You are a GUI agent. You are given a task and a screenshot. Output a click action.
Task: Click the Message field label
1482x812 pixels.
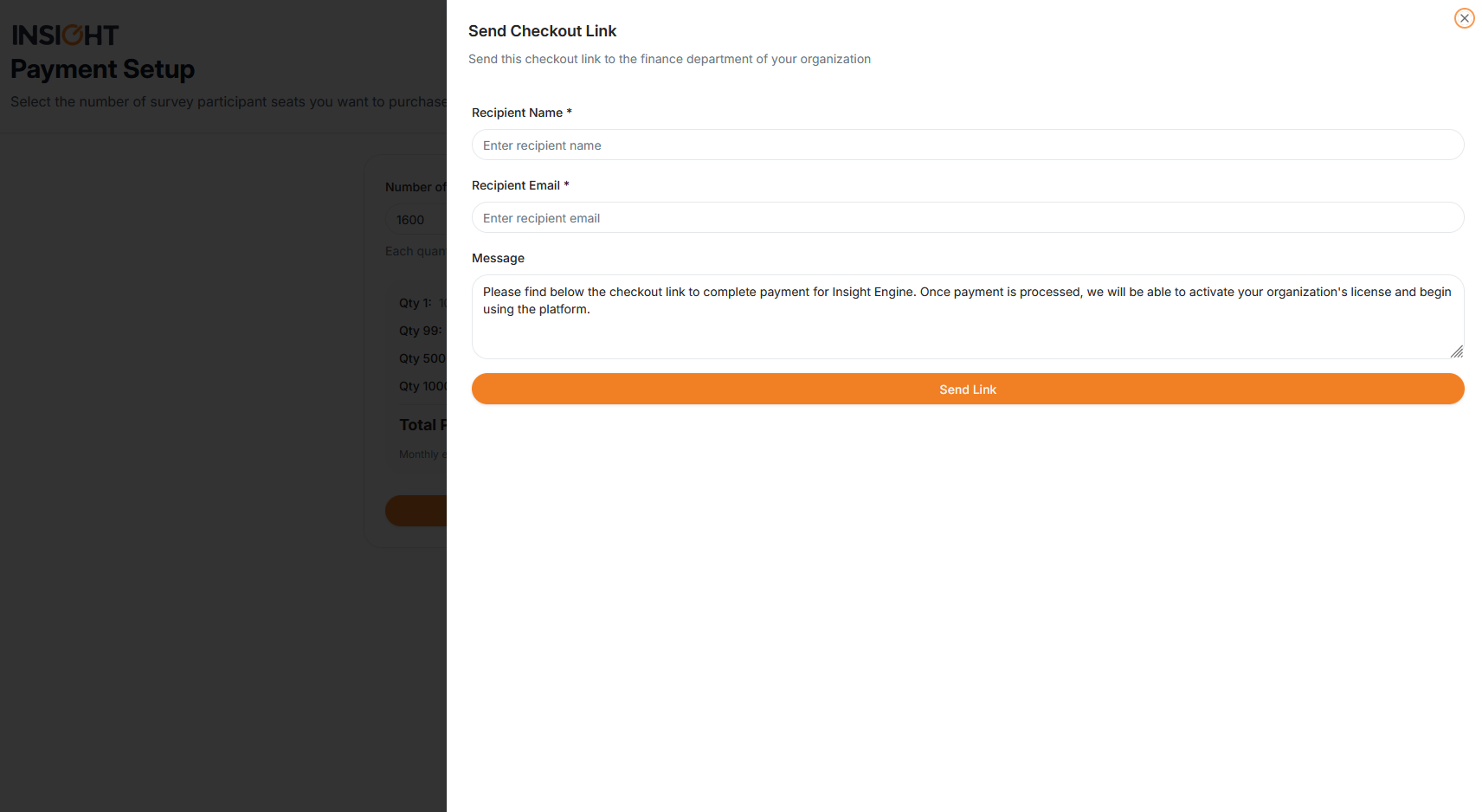click(498, 258)
